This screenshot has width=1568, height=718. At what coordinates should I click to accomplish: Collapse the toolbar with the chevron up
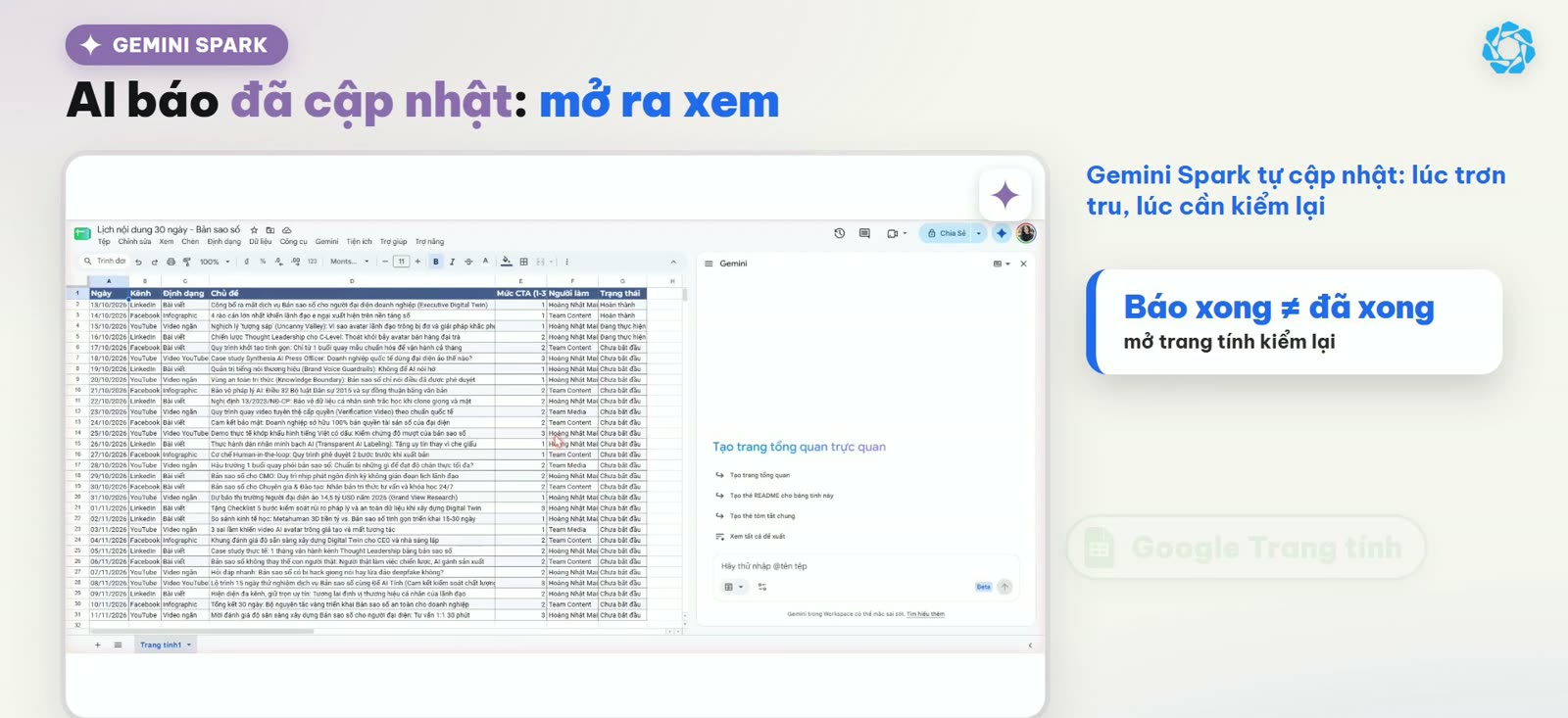tap(673, 262)
